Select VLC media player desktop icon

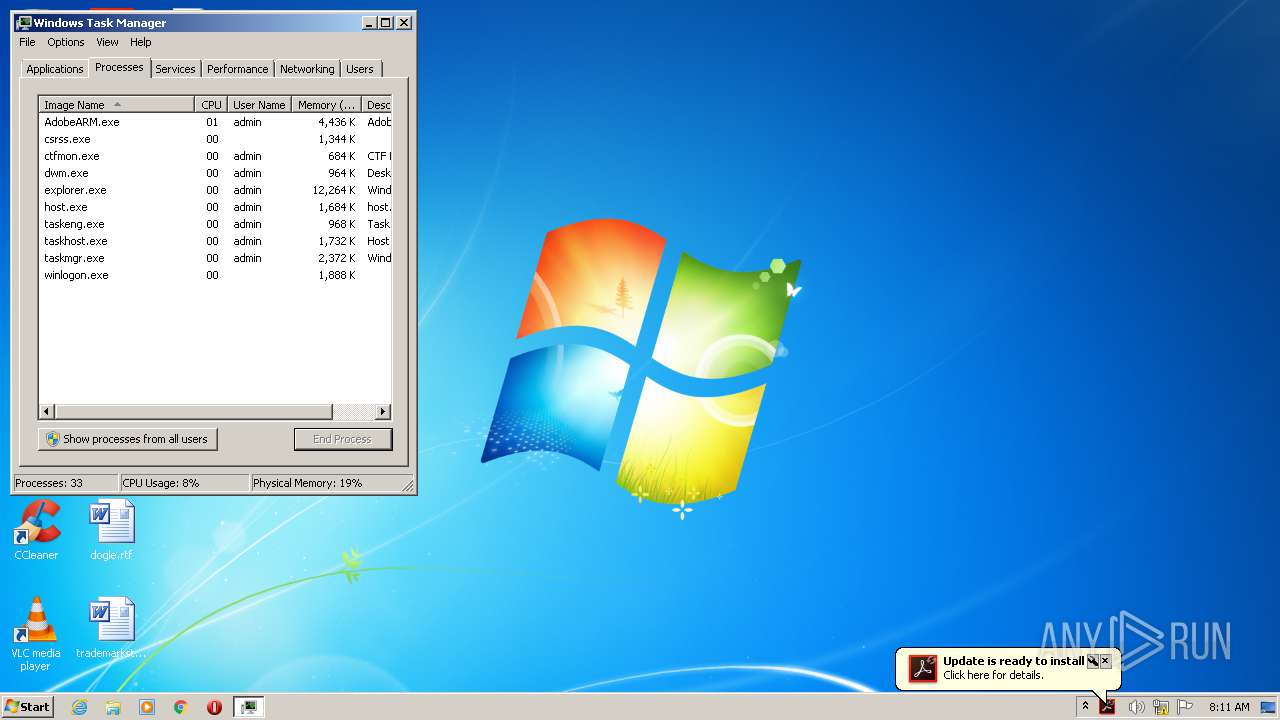36,634
